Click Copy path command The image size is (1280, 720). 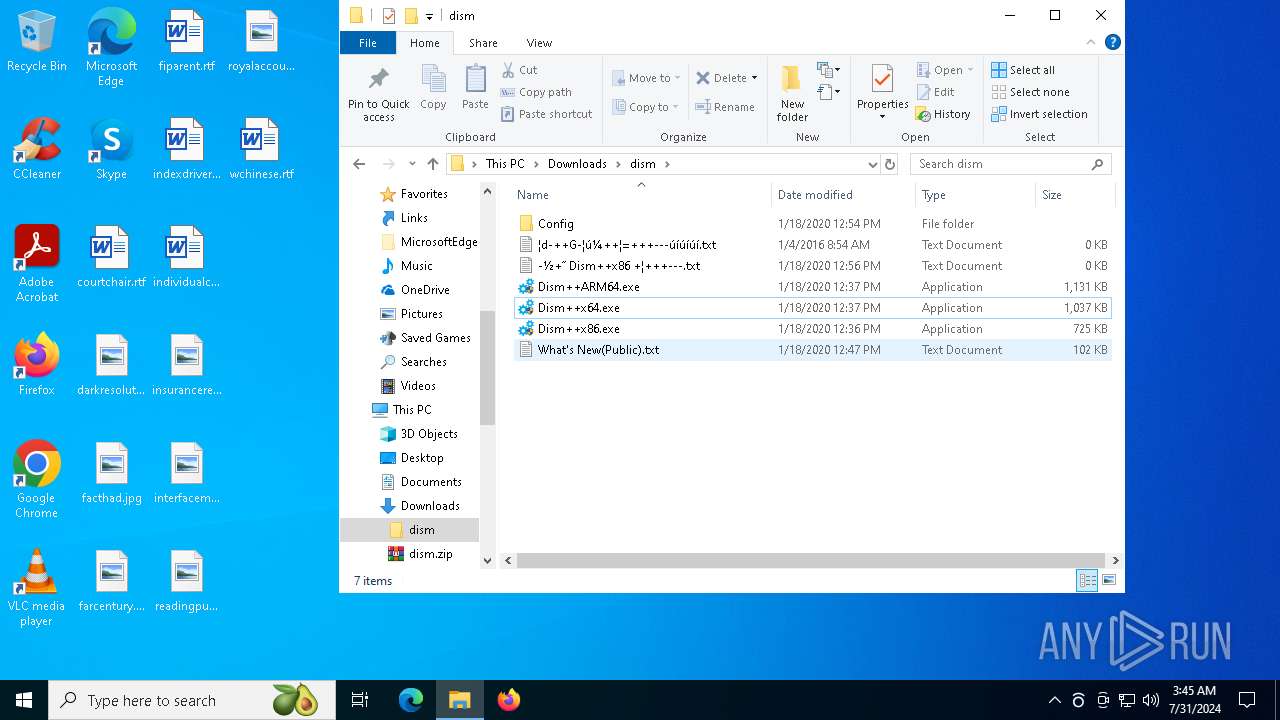[536, 92]
